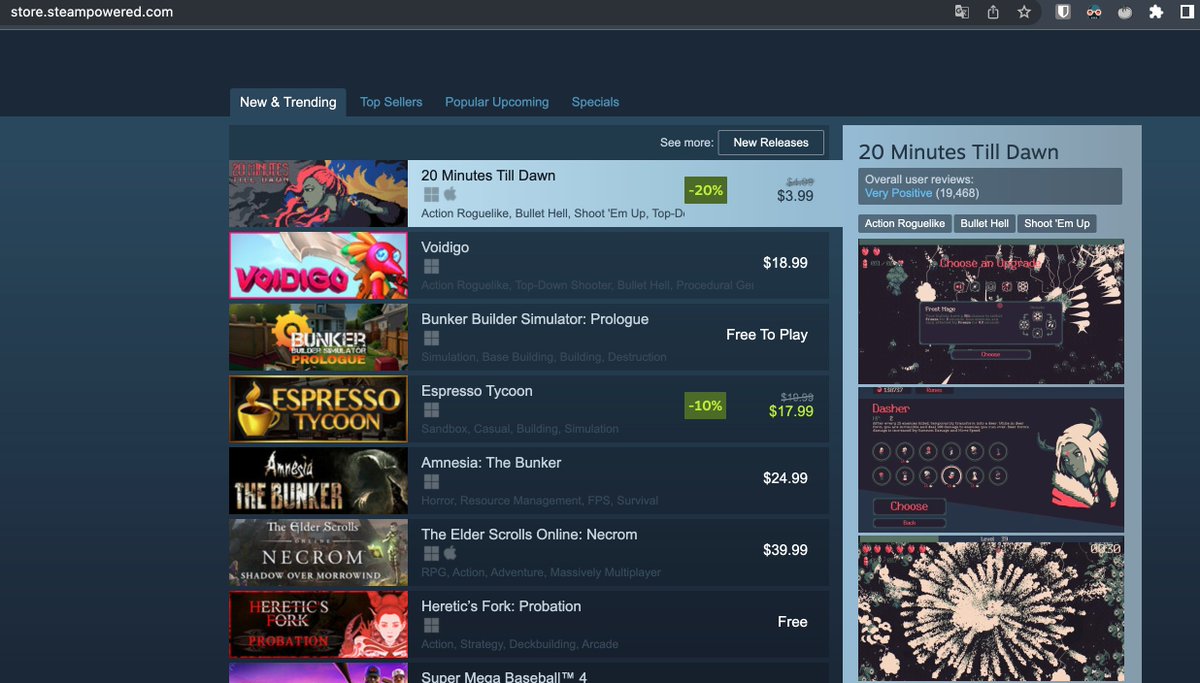Open the Voidigo game thumbnail

(x=318, y=266)
